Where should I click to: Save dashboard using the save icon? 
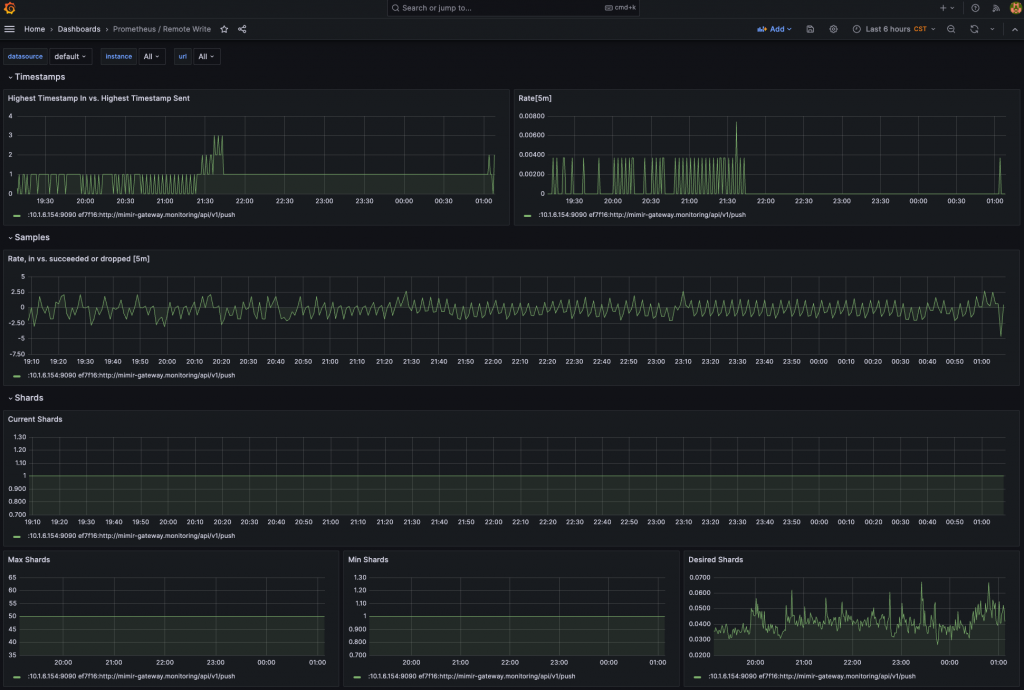tap(810, 29)
